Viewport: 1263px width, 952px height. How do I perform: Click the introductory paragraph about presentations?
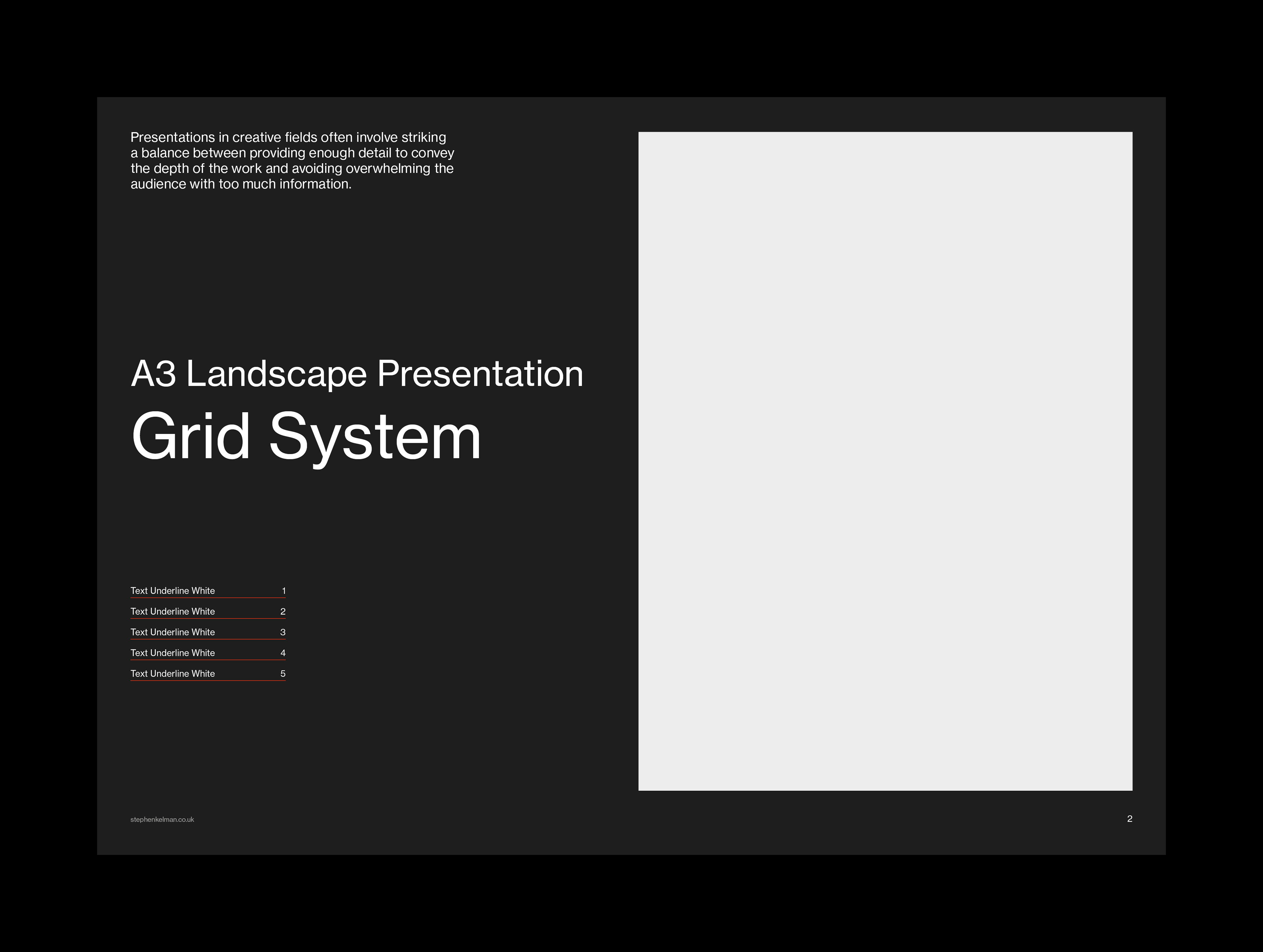(292, 160)
